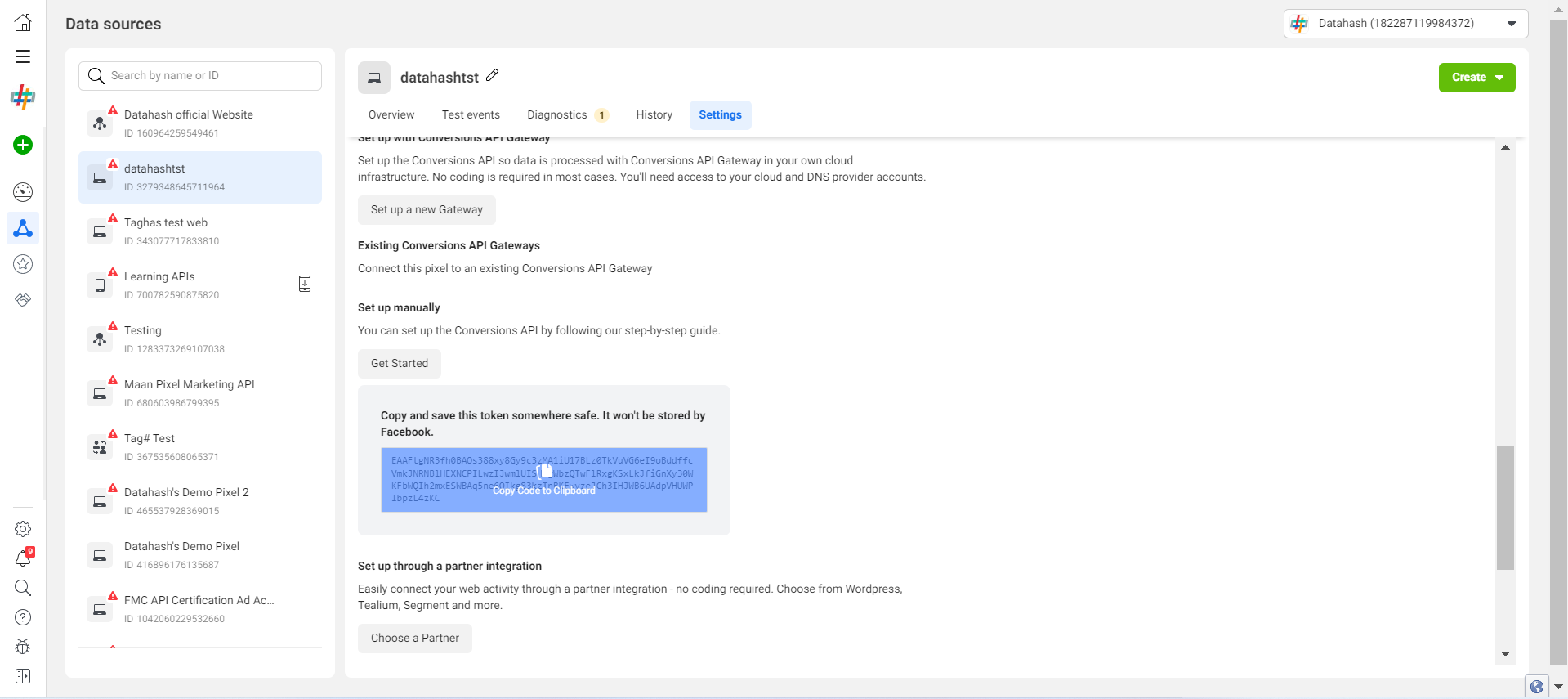Click the pencil edit icon next to datahashtst
Viewport: 1568px width, 699px height.
pyautogui.click(x=492, y=75)
